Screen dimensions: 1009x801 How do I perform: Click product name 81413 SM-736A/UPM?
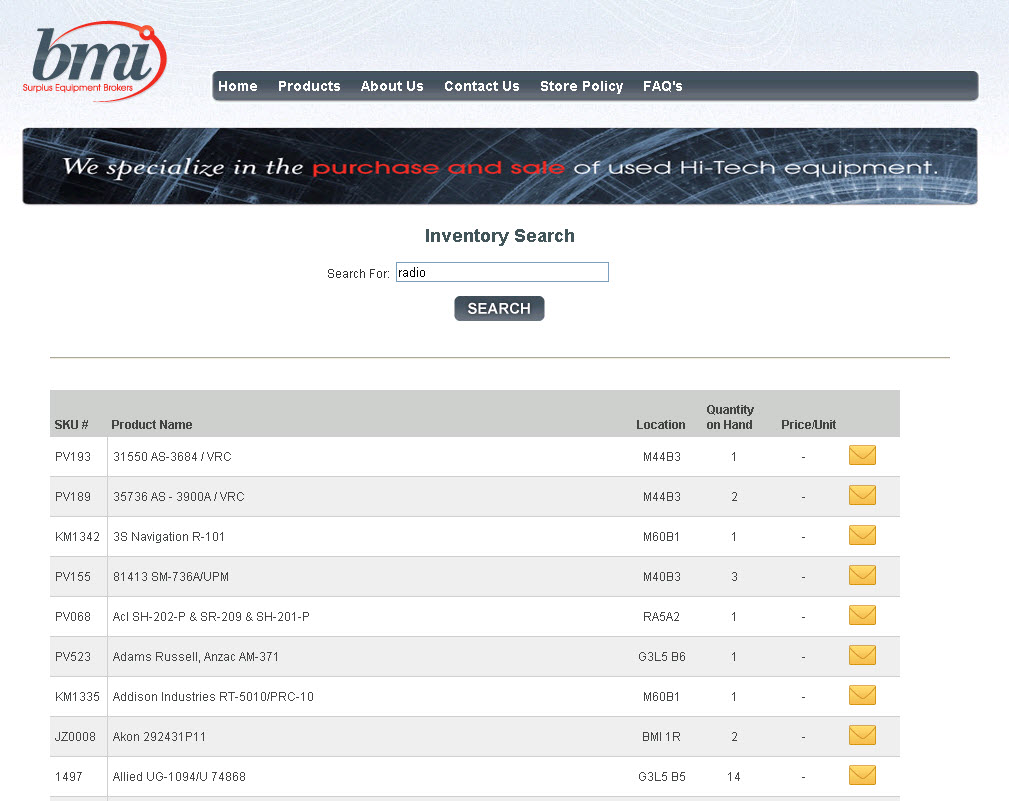click(171, 576)
